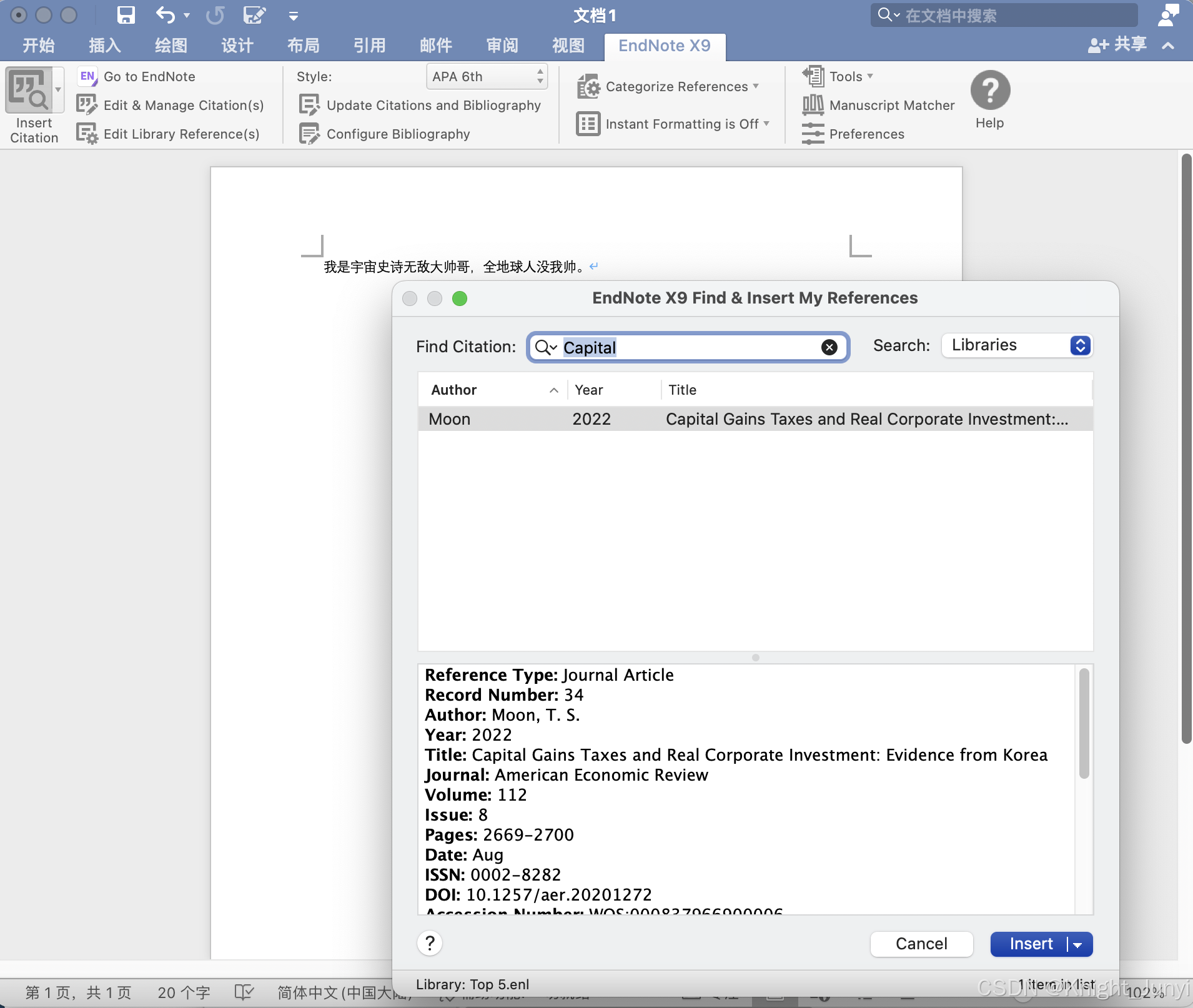Click the splitter handle between list and details
The height and width of the screenshot is (1008, 1193).
point(755,658)
